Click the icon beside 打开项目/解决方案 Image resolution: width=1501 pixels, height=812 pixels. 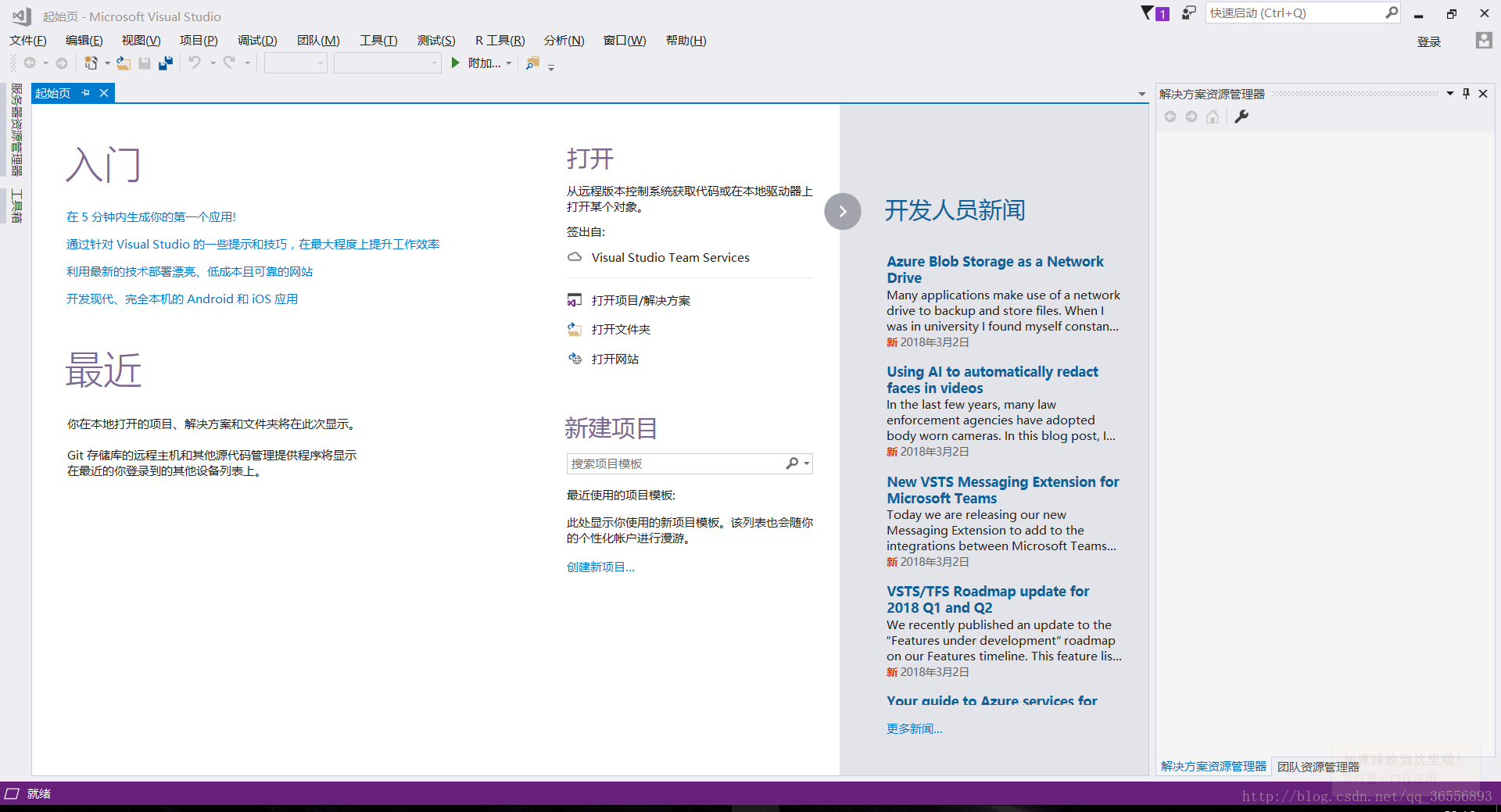(575, 300)
